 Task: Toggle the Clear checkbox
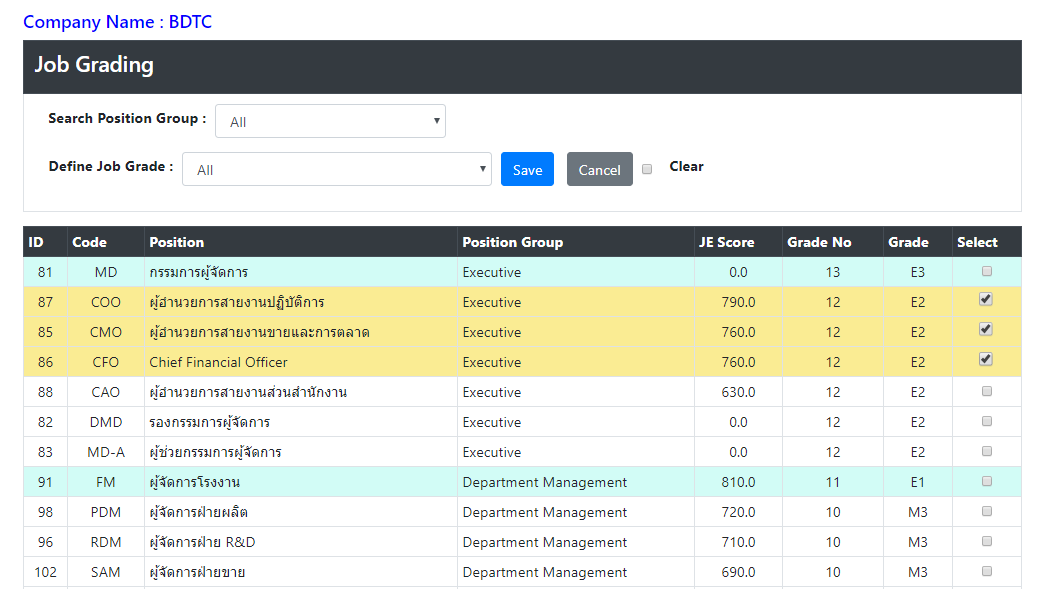(x=647, y=169)
